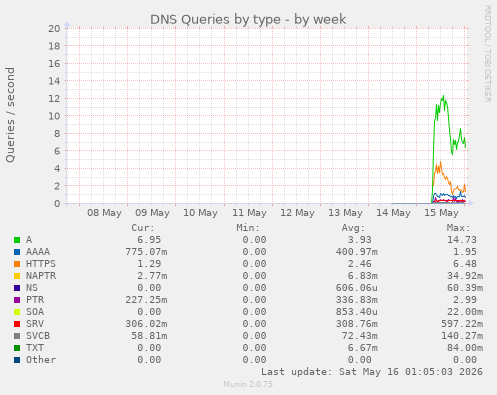Click the SOA average value 853.40u
The height and width of the screenshot is (395, 497).
(357, 312)
